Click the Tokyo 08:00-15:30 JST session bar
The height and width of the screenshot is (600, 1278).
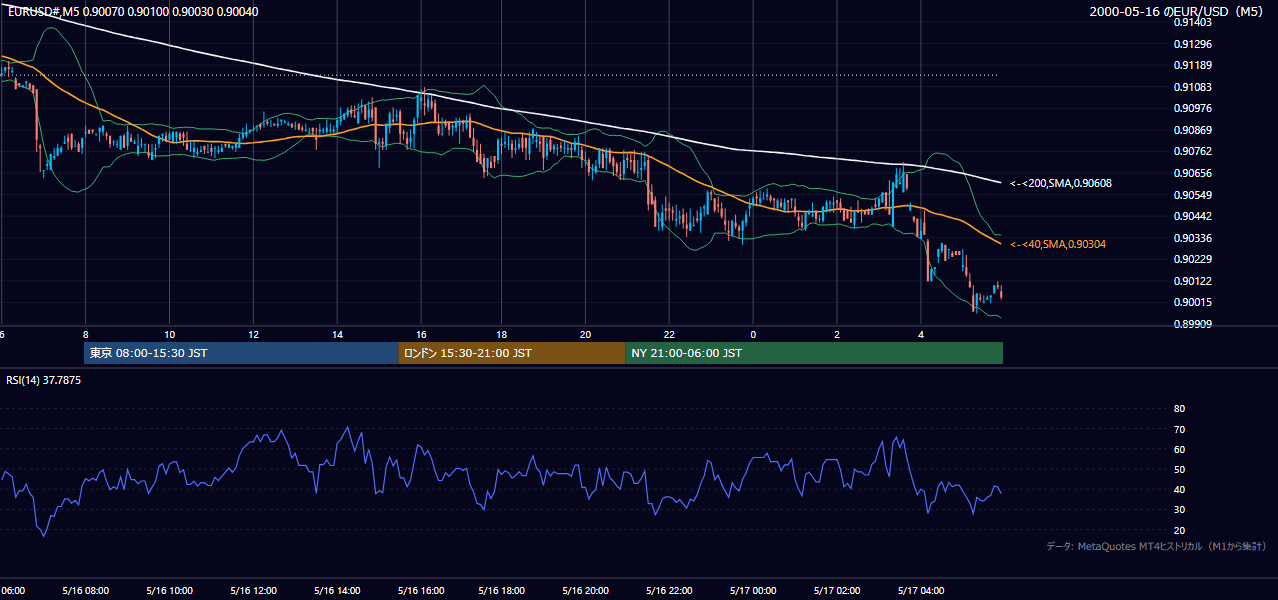click(241, 353)
